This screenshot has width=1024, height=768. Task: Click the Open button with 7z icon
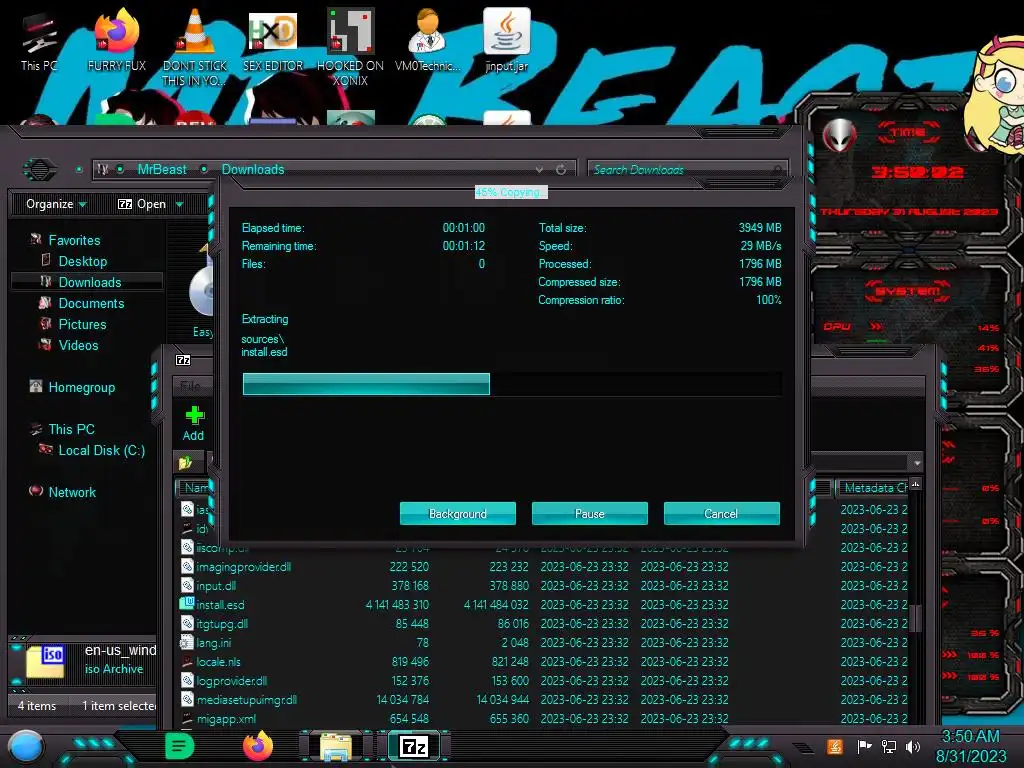click(x=142, y=204)
